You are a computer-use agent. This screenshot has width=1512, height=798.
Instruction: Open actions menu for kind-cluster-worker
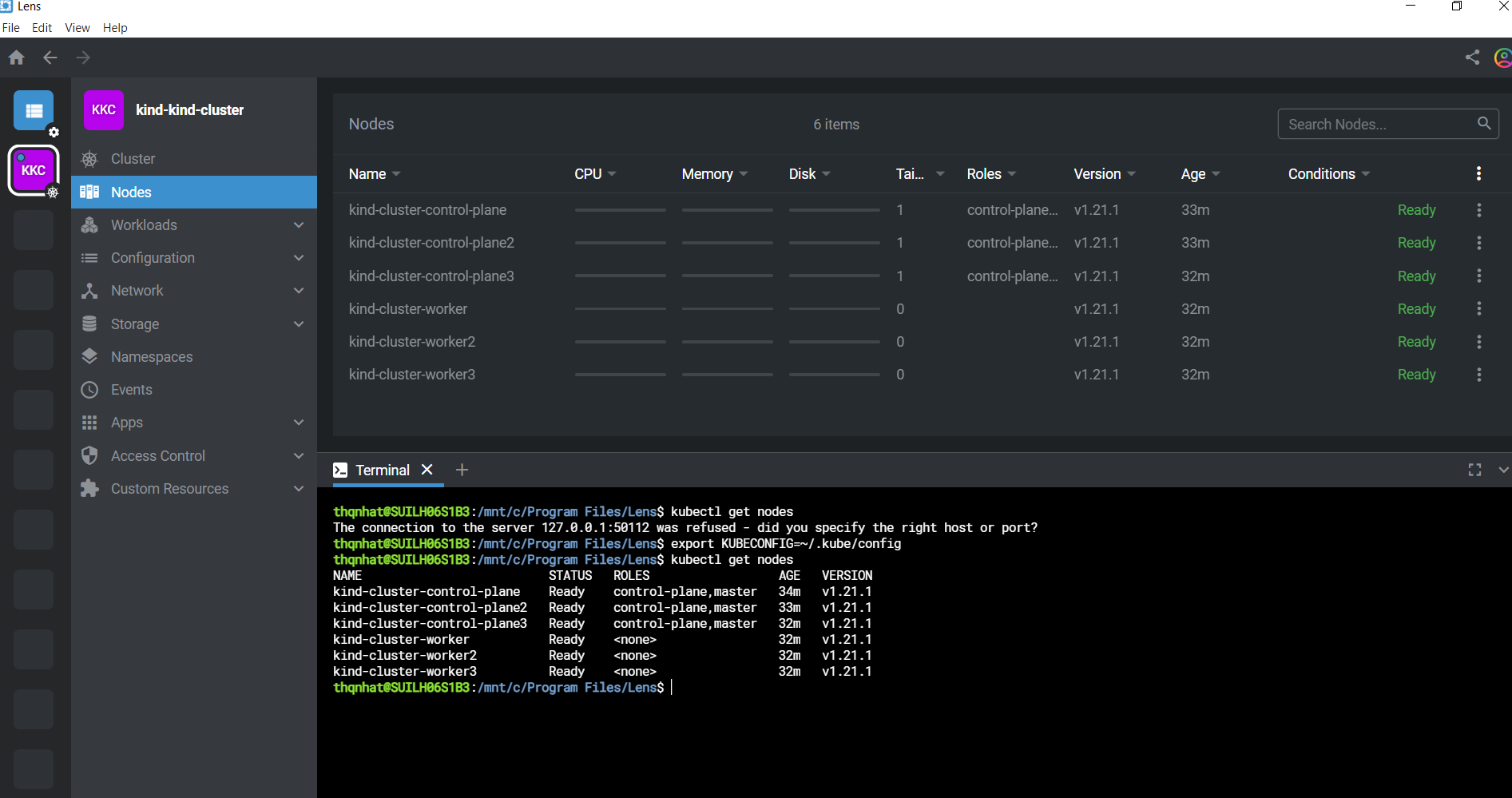[x=1478, y=308]
